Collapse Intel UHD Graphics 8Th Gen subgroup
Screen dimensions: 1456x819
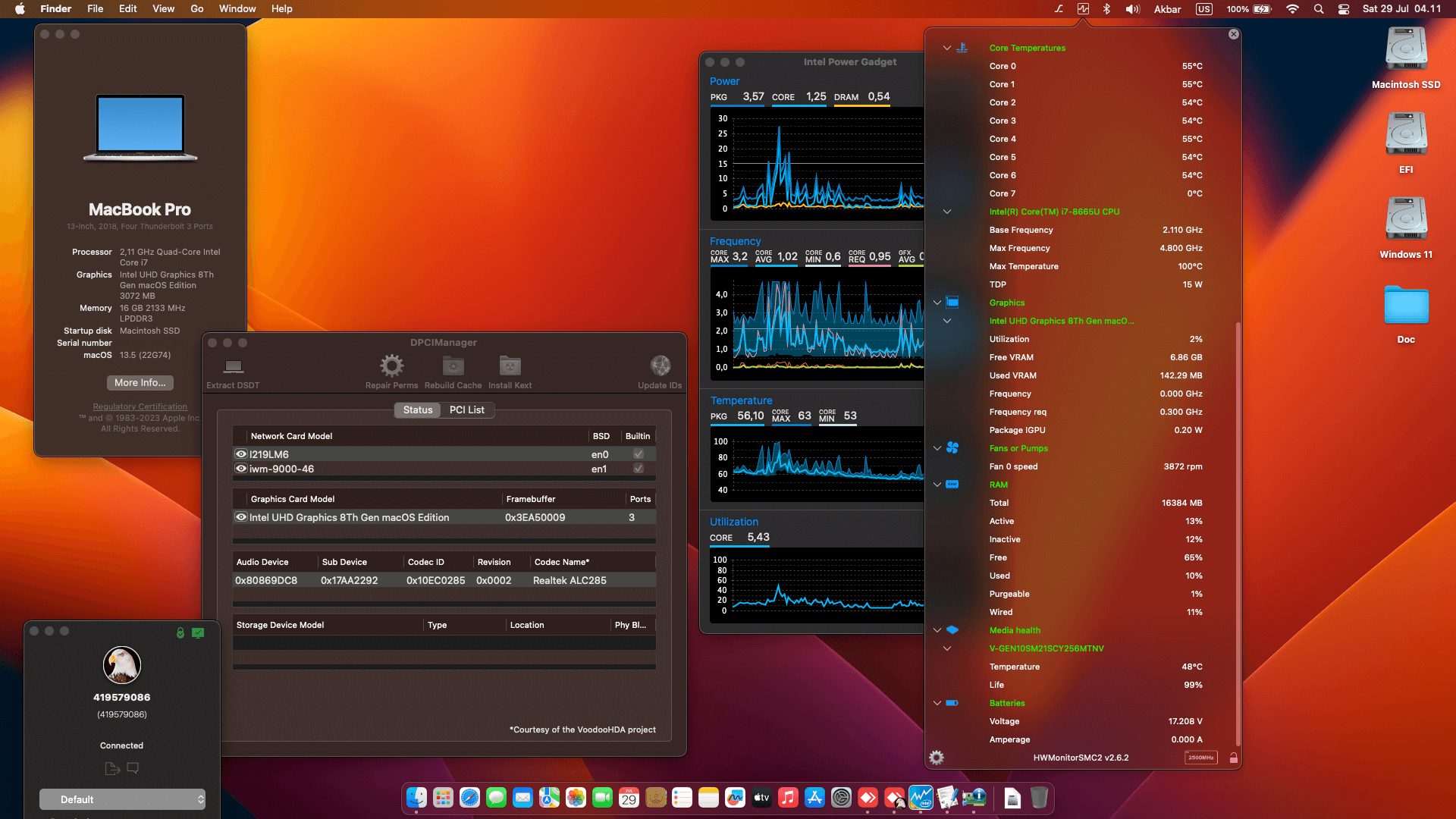pos(946,321)
